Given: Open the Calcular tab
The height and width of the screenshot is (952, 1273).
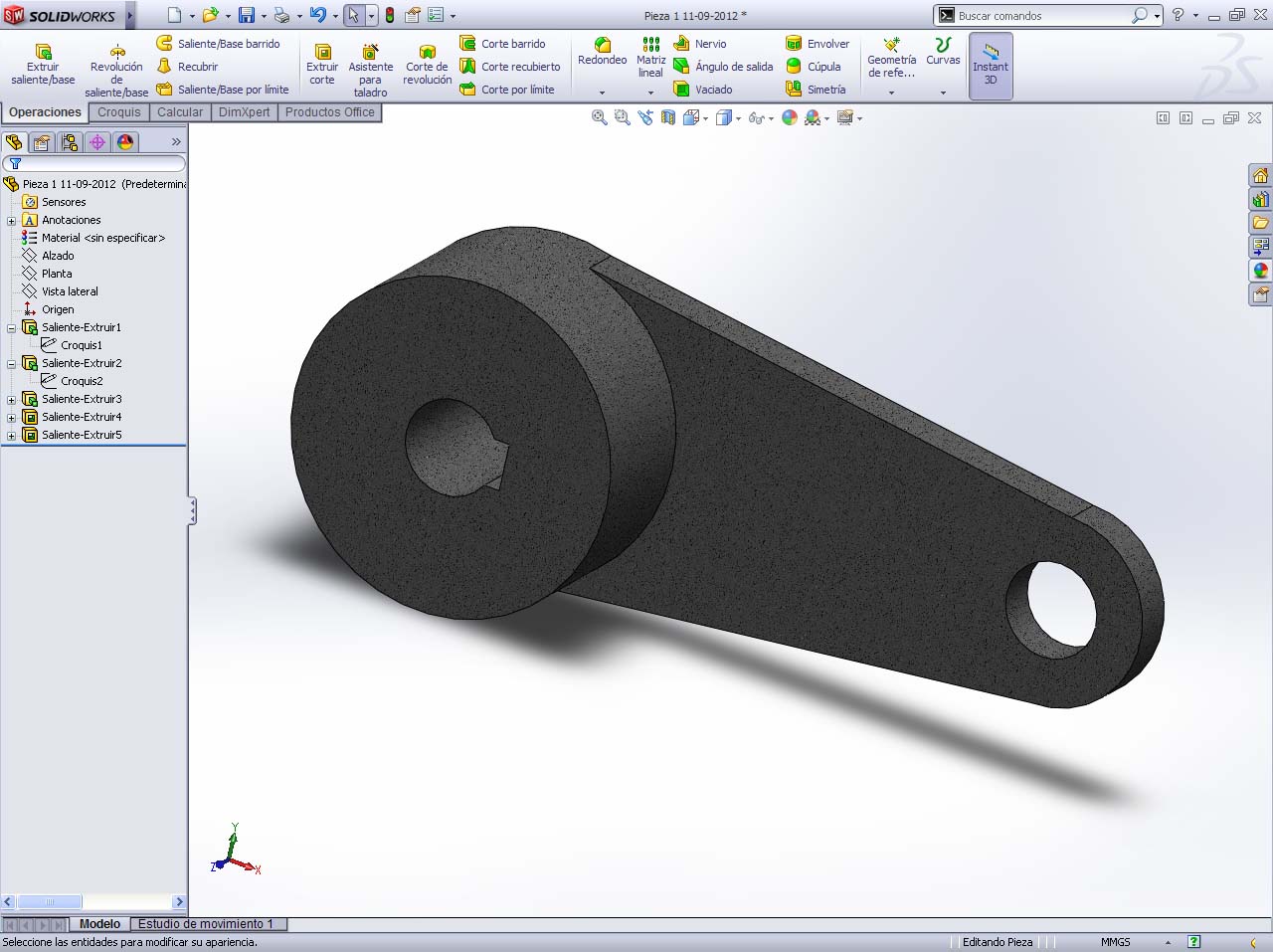Looking at the screenshot, I should 180,112.
